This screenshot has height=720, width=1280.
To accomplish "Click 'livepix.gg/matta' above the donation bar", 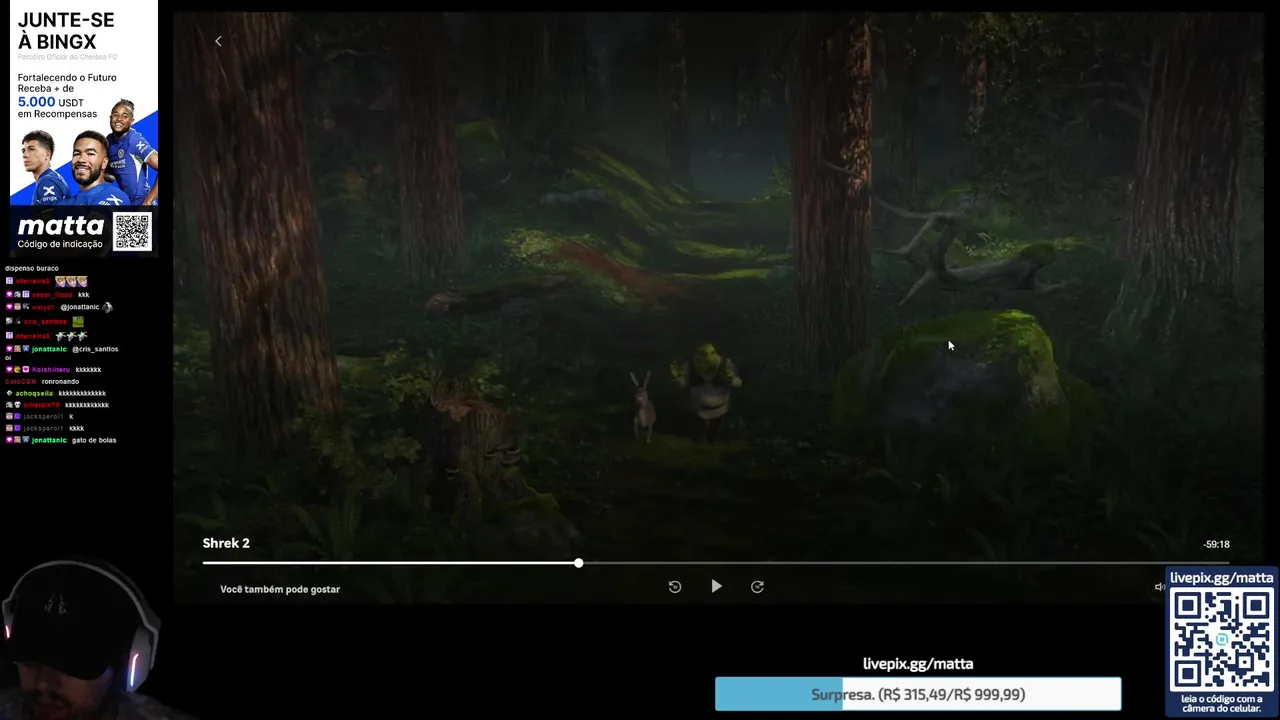I will (918, 664).
